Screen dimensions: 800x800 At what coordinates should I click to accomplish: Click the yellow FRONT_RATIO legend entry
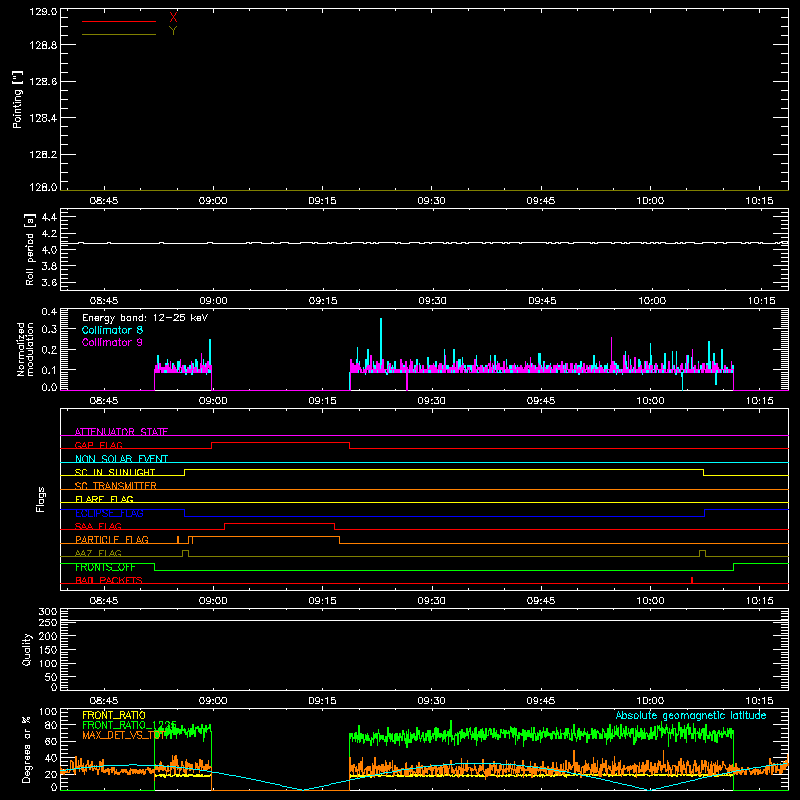(114, 715)
